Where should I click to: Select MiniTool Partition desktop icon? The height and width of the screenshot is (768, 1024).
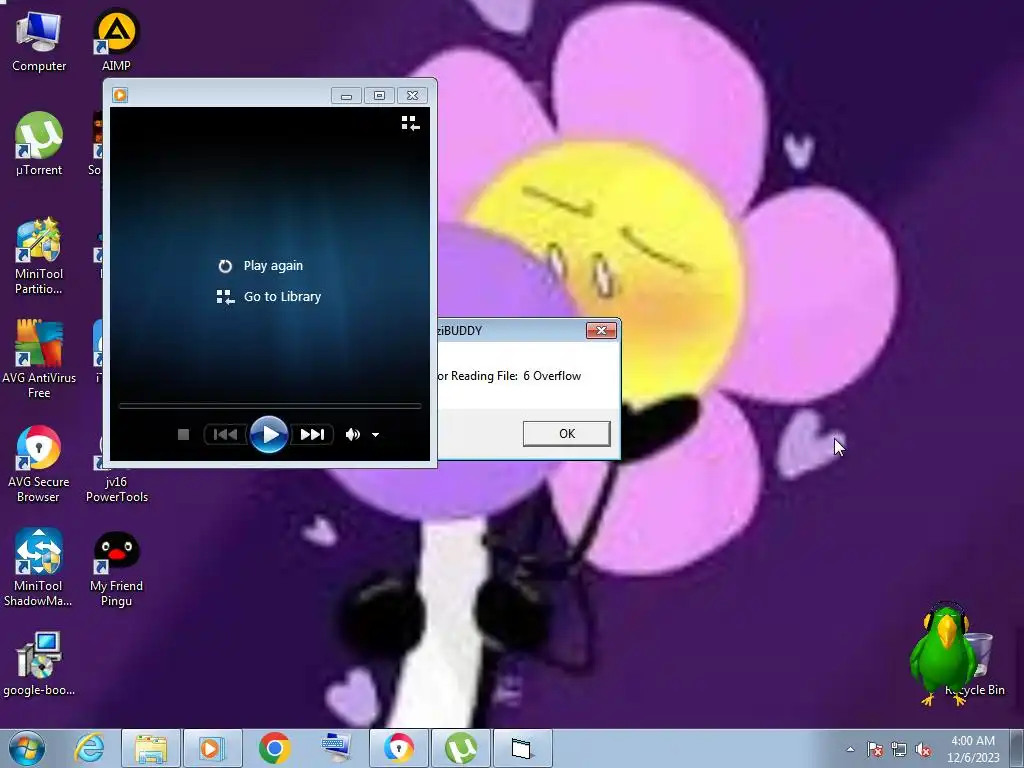pos(39,256)
